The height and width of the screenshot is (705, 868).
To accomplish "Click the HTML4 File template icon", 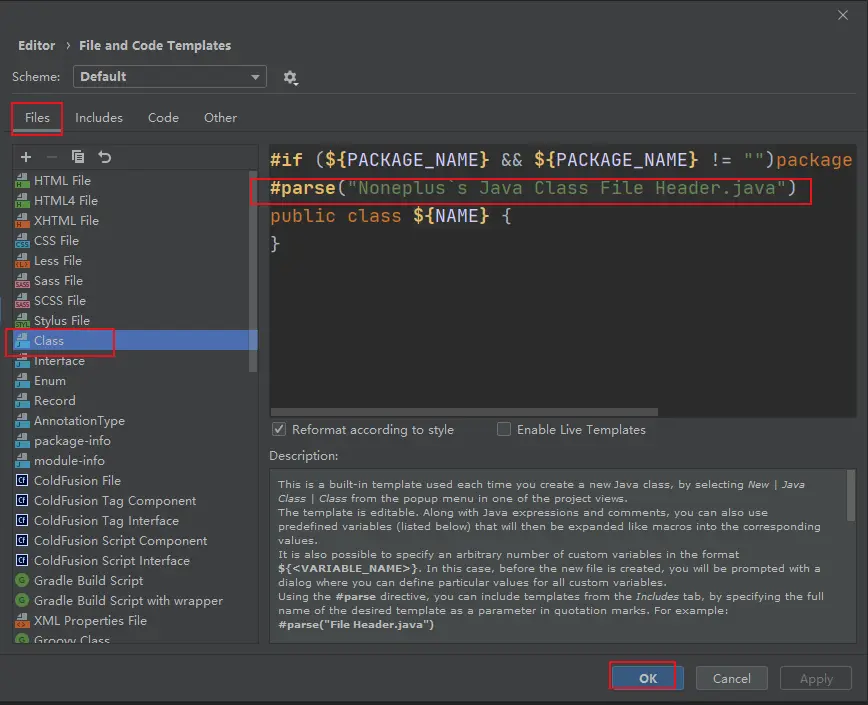I will (22, 201).
